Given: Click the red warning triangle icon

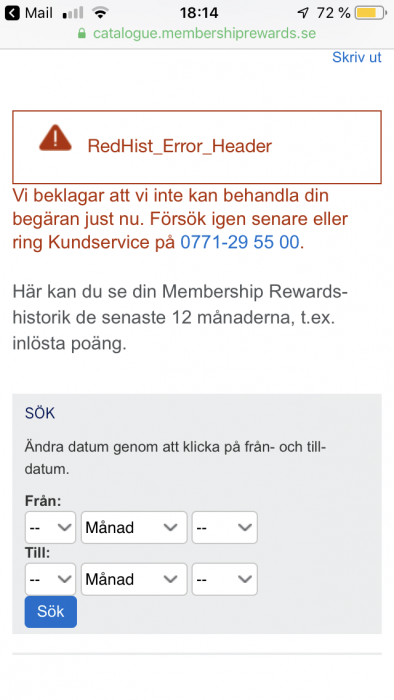Looking at the screenshot, I should click(55, 138).
